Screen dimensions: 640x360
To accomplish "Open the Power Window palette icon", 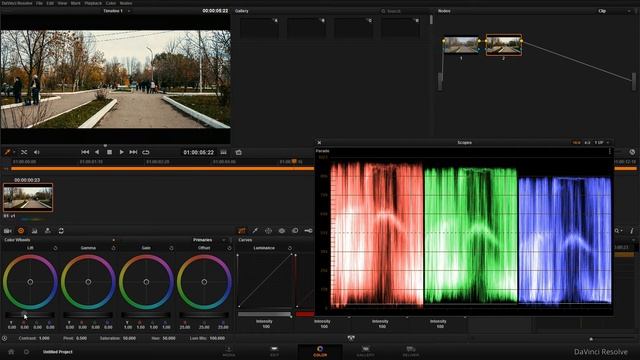I will [268, 231].
